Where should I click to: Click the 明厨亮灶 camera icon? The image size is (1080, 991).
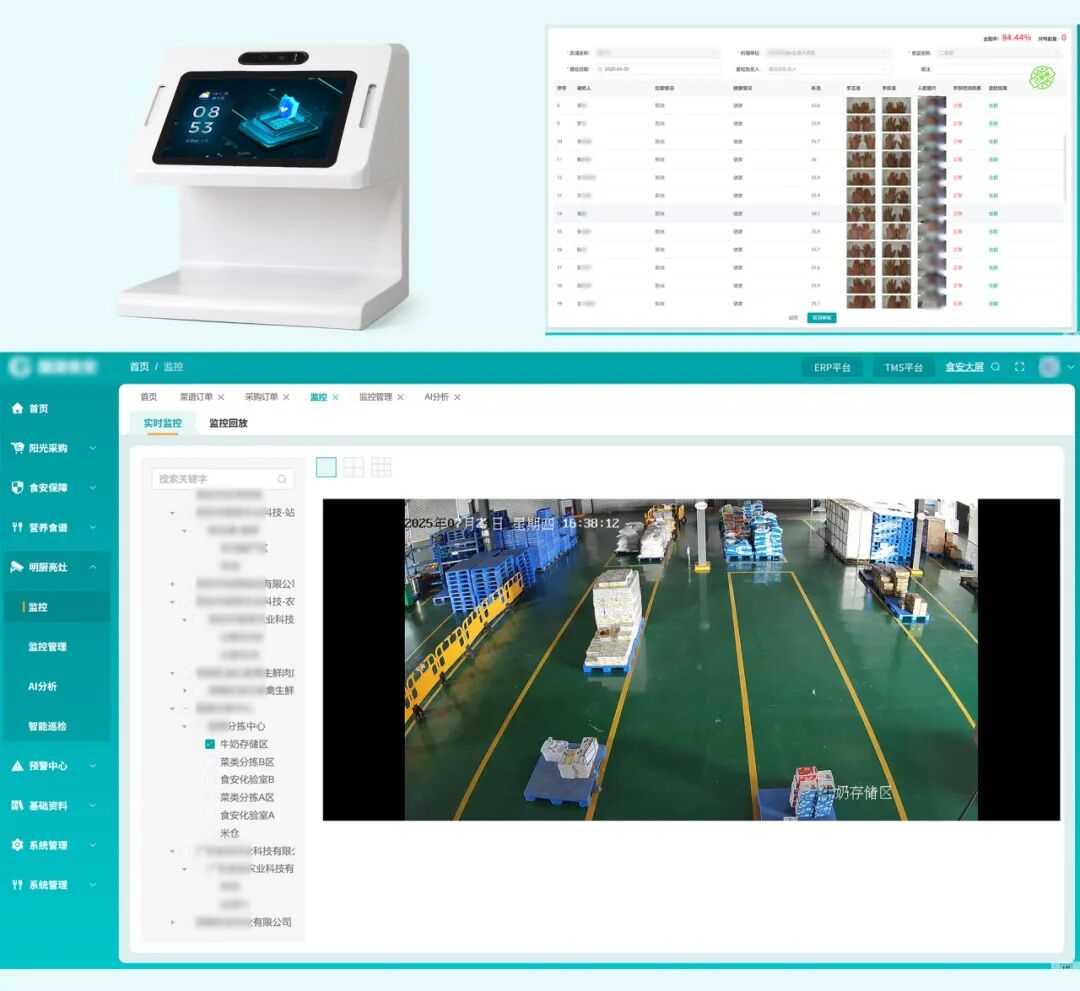18,567
